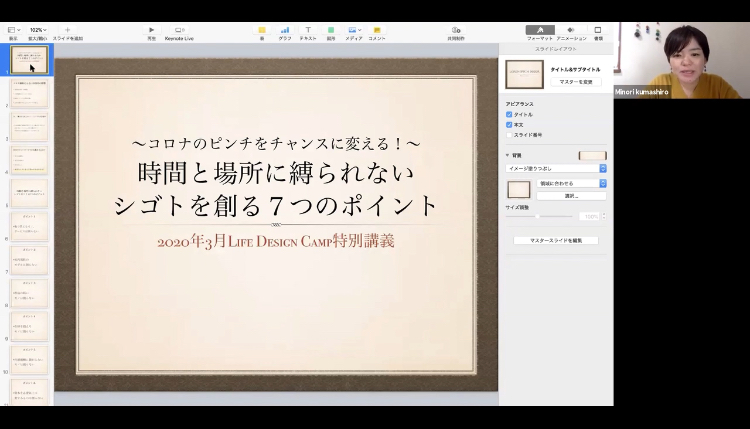Open the イメージ塗りつぶし fill dropdown
The width and height of the screenshot is (750, 429).
tap(556, 168)
